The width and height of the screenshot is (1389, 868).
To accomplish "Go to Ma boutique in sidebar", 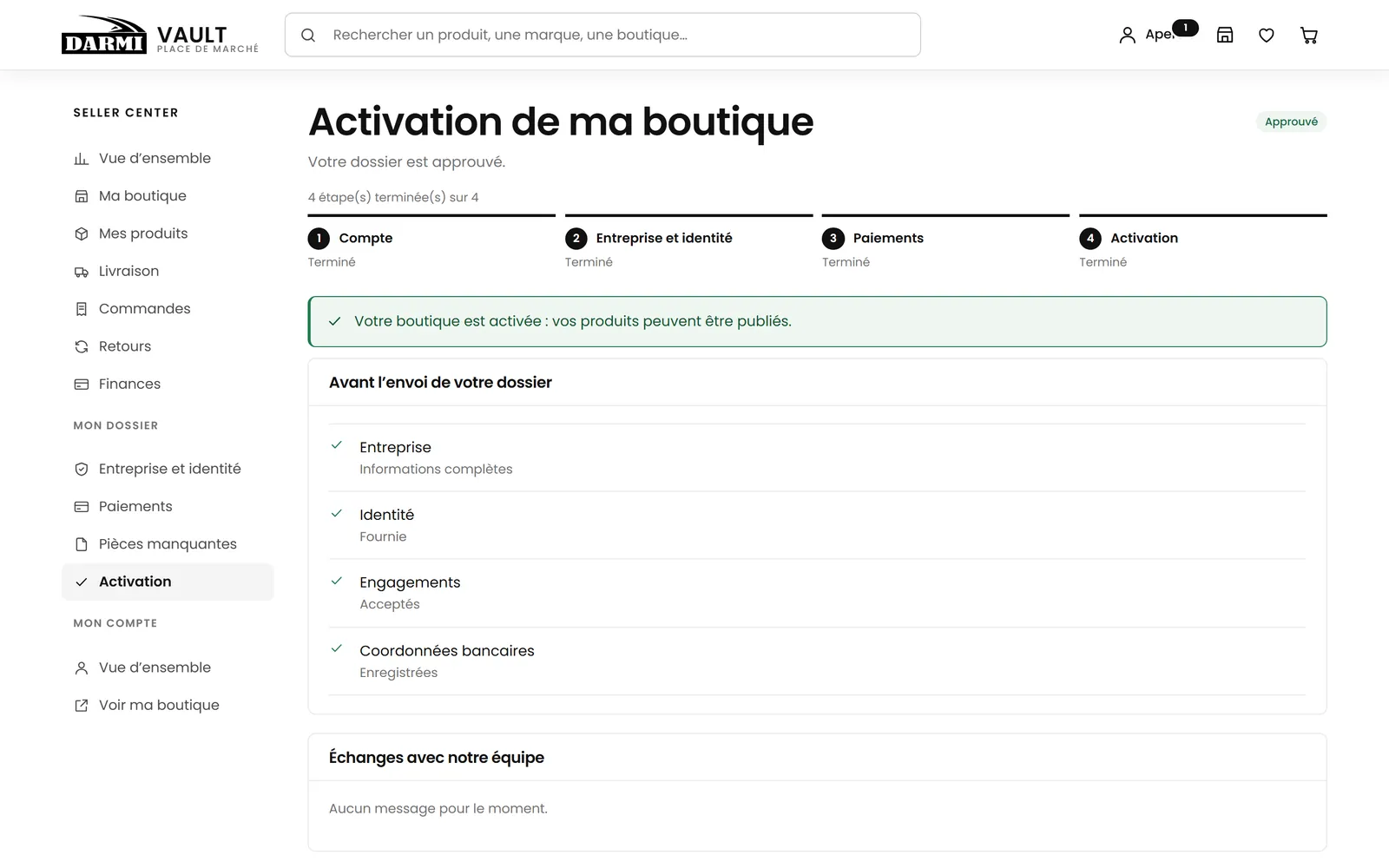I will click(x=168, y=196).
